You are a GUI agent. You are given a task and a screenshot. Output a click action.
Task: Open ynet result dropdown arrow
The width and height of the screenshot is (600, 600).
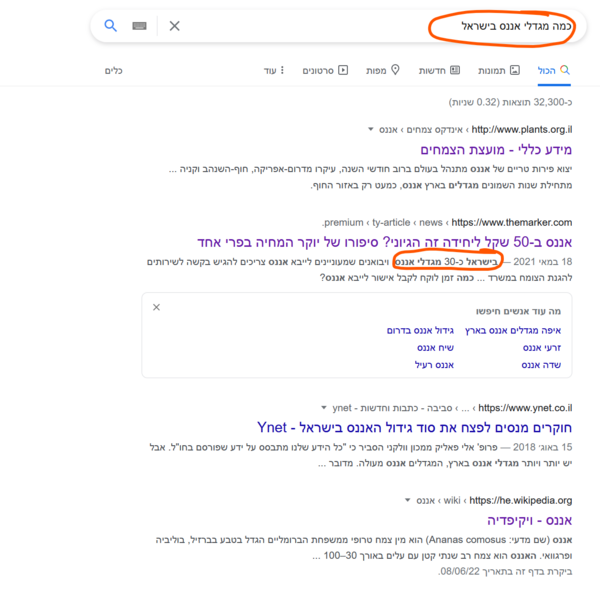(324, 408)
